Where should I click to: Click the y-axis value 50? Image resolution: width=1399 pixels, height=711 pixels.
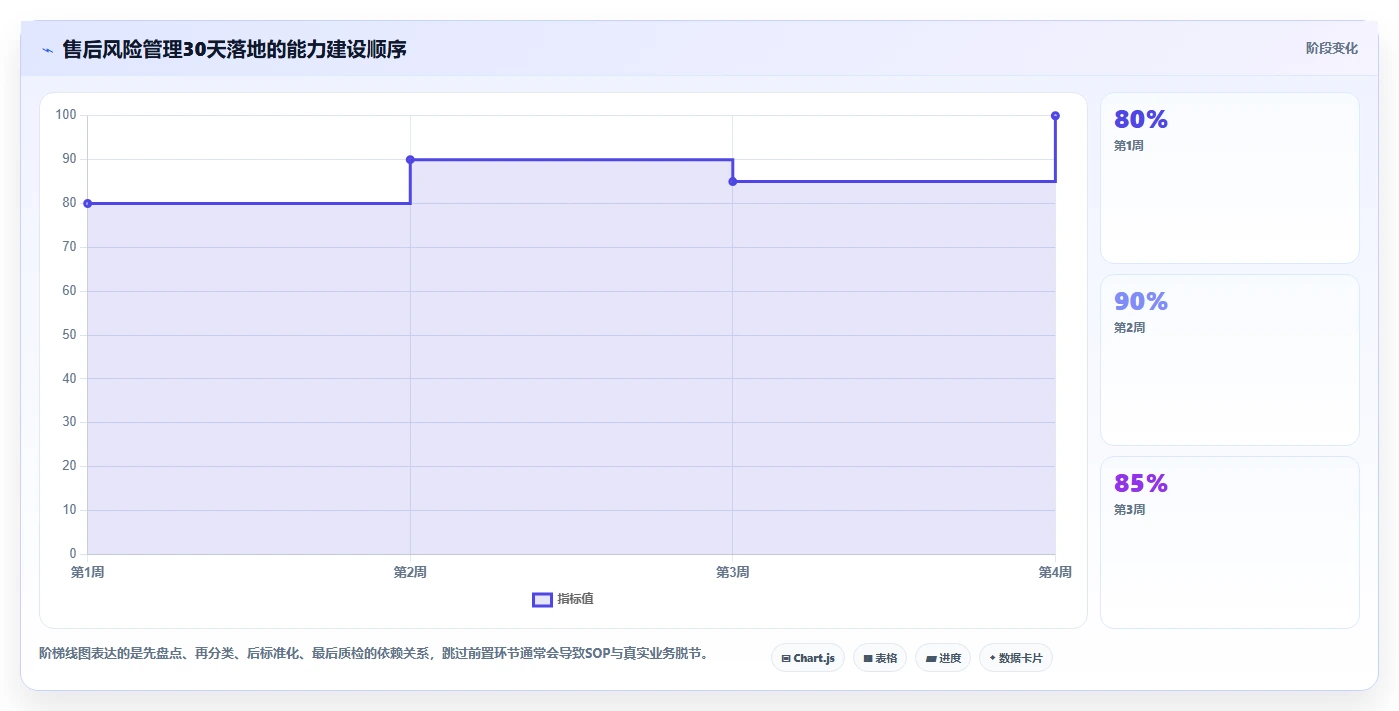[x=69, y=335]
